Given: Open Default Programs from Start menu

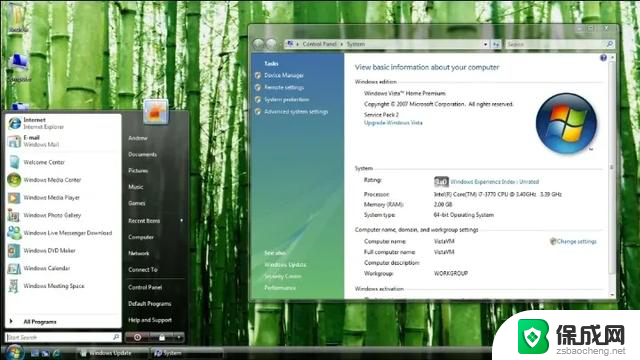Looking at the screenshot, I should [150, 304].
